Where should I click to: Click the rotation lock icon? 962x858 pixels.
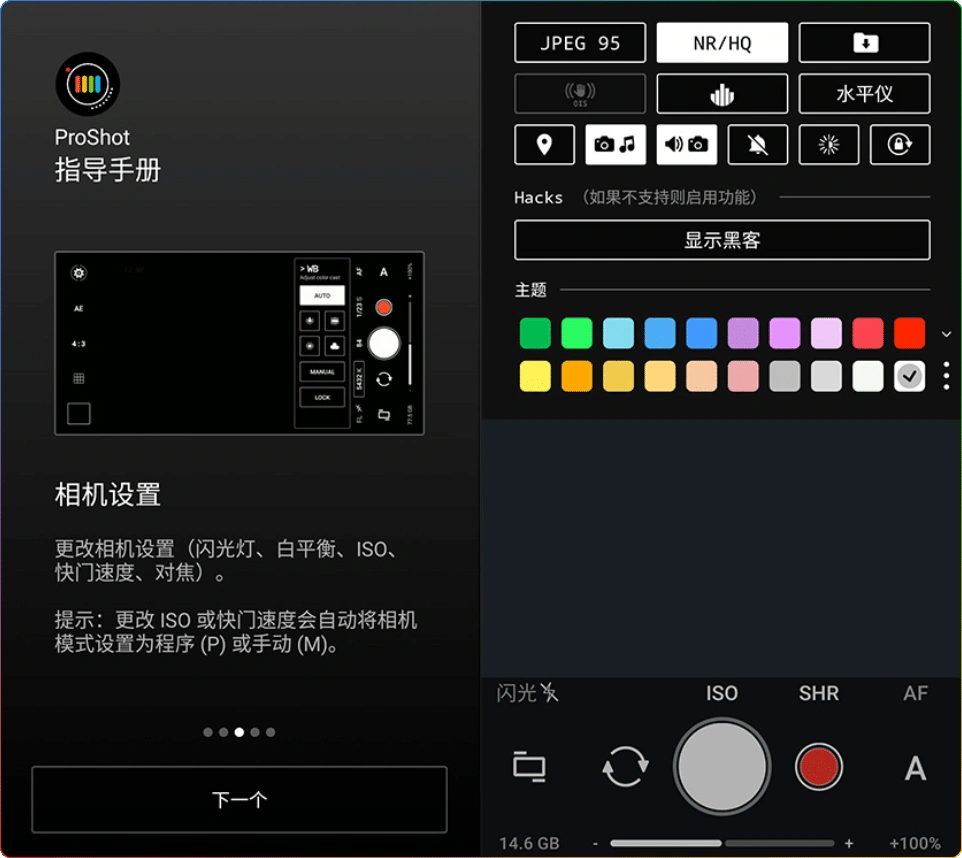pyautogui.click(x=900, y=144)
